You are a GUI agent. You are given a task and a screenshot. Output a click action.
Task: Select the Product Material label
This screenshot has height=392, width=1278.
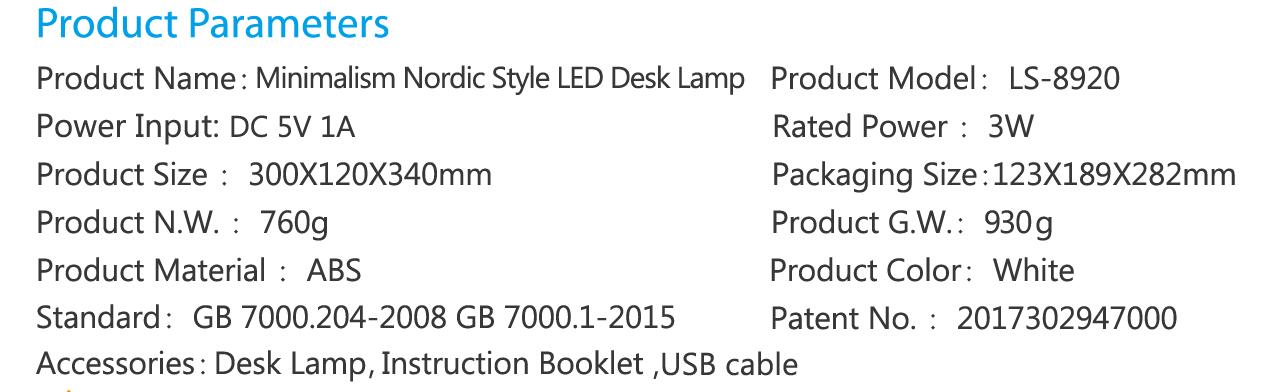pyautogui.click(x=151, y=271)
